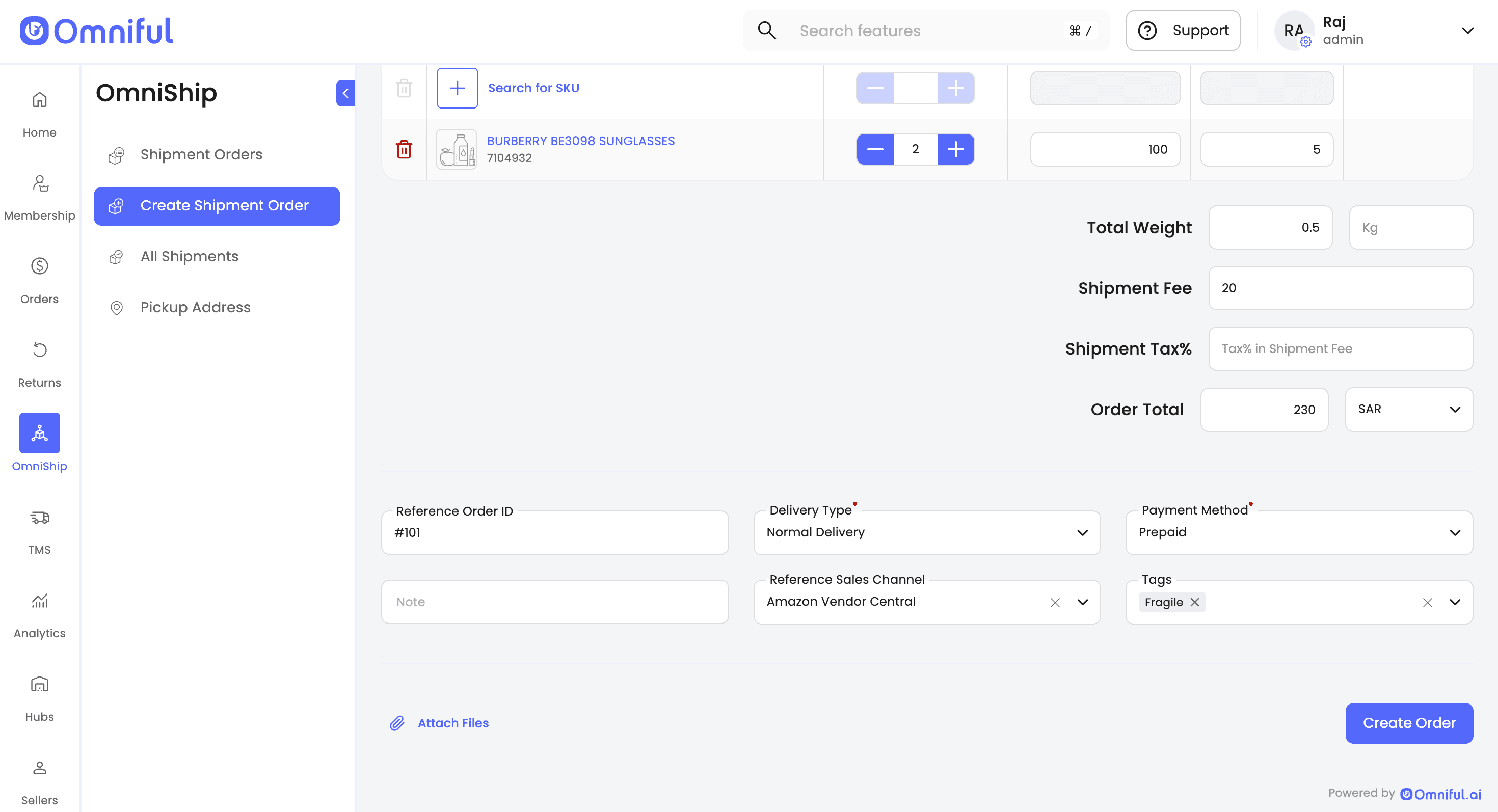Go to the Returns section

[x=40, y=364]
